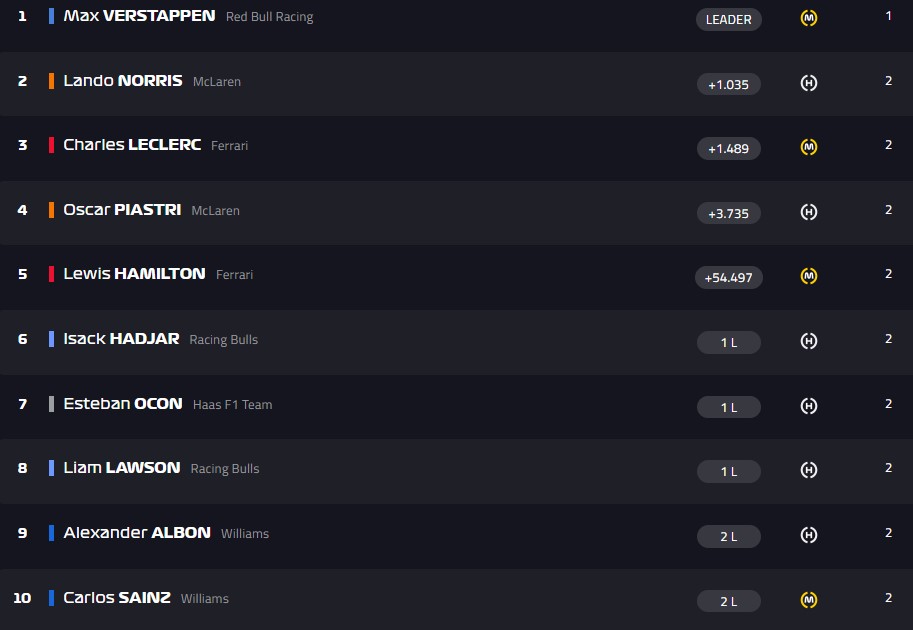The width and height of the screenshot is (913, 630).
Task: Click Hamilton's medium tyre icon
Action: [x=809, y=277]
